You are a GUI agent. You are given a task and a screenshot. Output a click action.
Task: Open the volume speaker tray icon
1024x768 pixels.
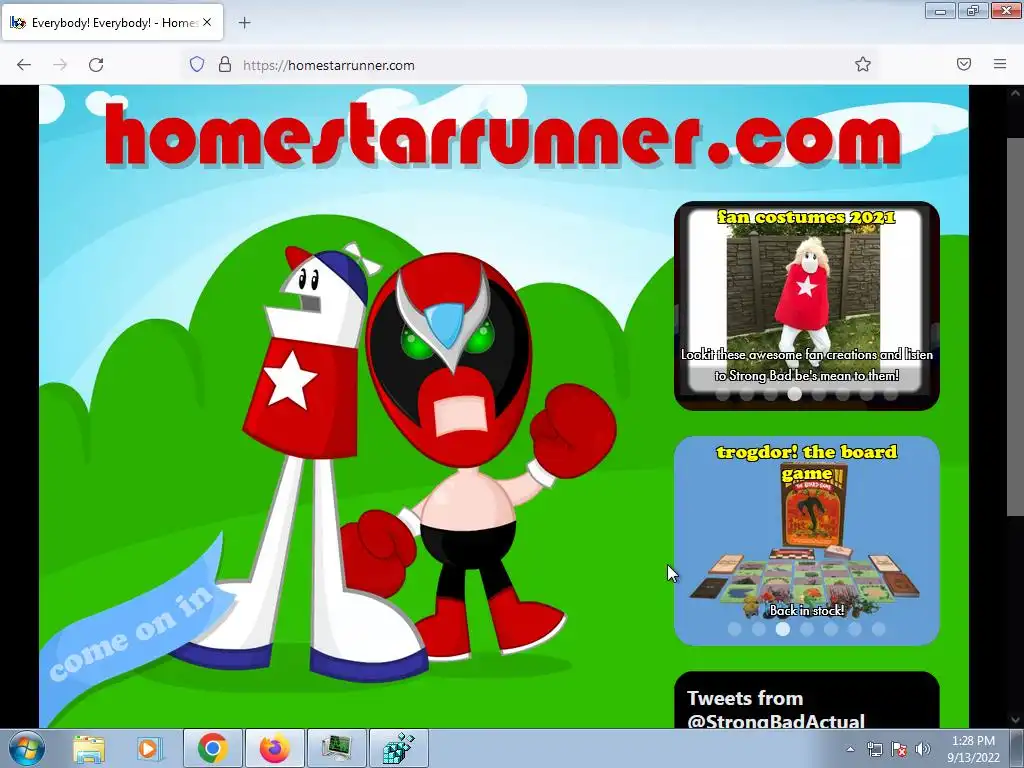923,749
